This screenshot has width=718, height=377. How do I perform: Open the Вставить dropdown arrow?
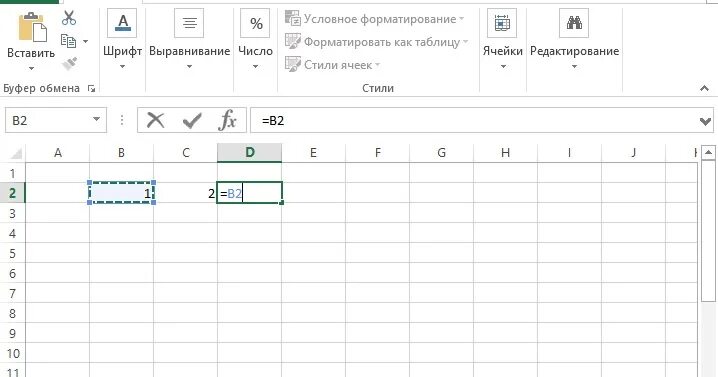point(31,68)
